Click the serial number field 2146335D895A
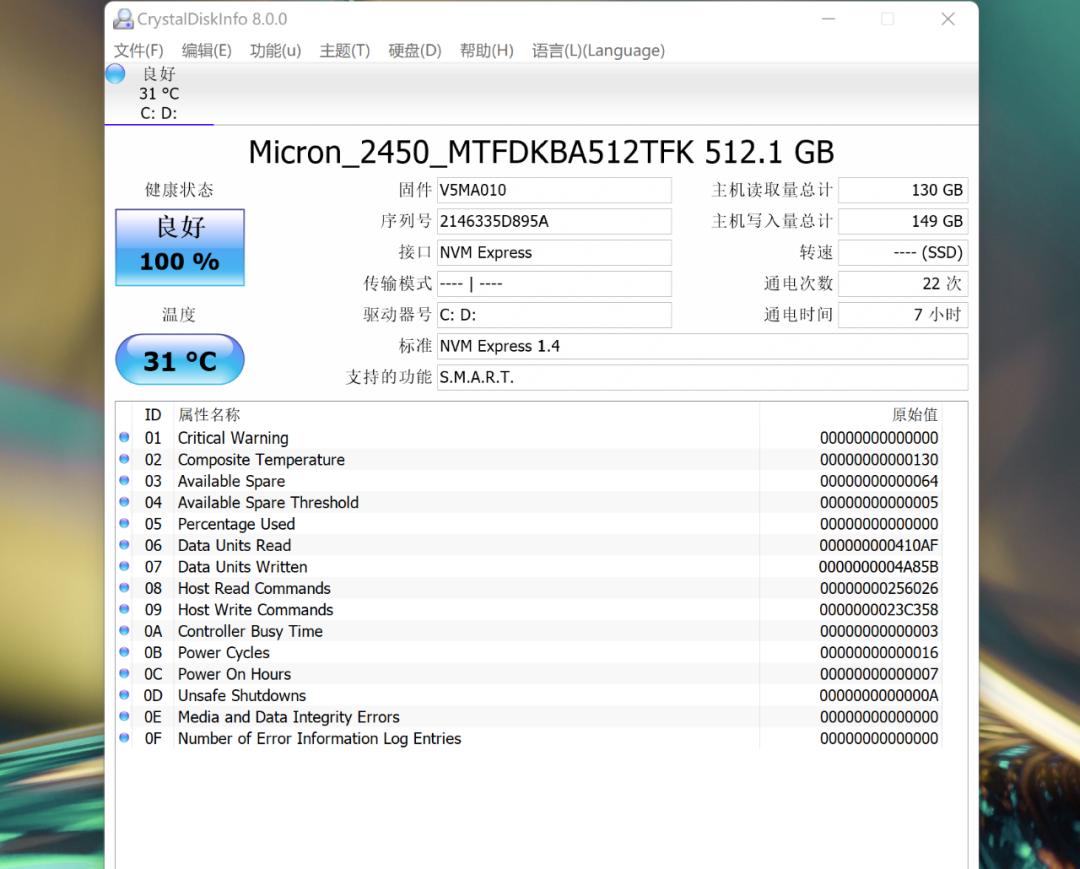The height and width of the screenshot is (869, 1080). pos(554,221)
